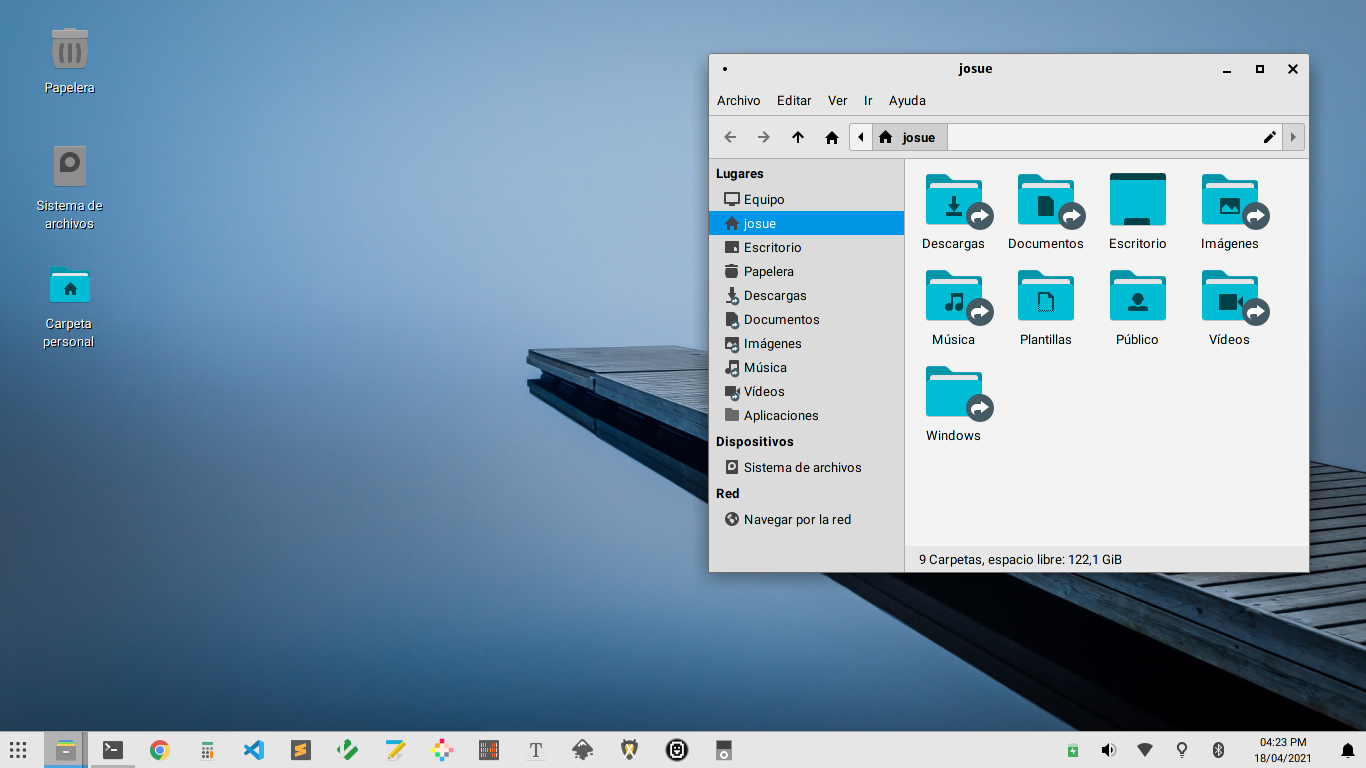This screenshot has height=768, width=1366.
Task: Select the Windows folder link
Action: (x=954, y=392)
